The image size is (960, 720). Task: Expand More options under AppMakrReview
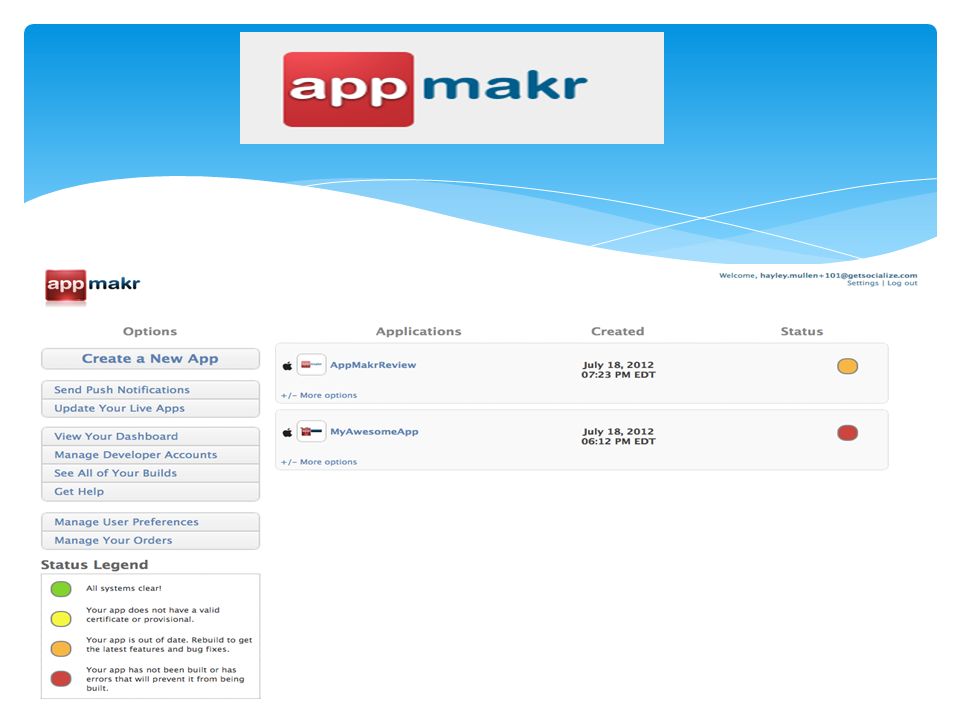(x=319, y=396)
